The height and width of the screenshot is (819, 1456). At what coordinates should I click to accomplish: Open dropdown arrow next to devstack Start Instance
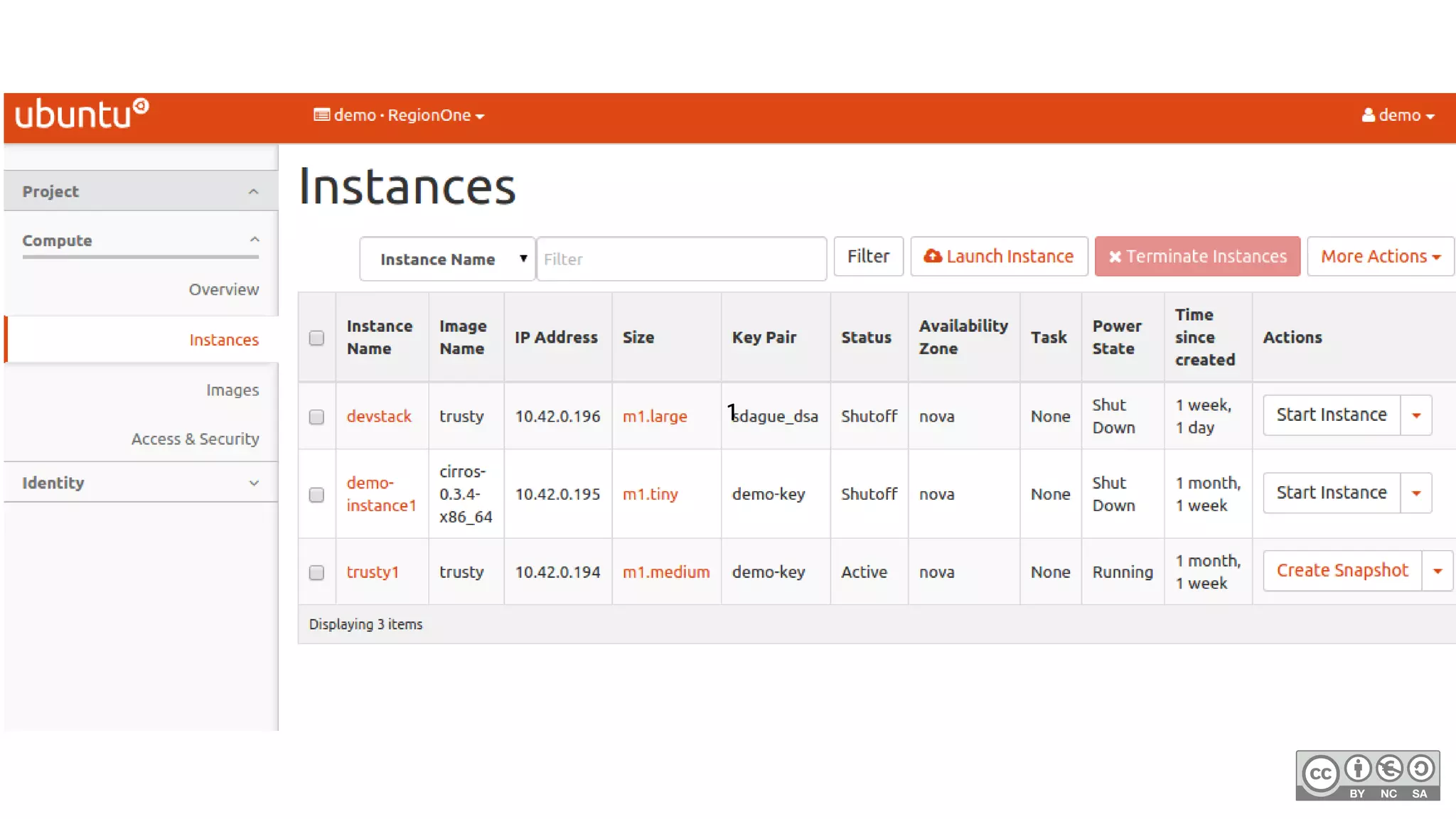tap(1416, 415)
